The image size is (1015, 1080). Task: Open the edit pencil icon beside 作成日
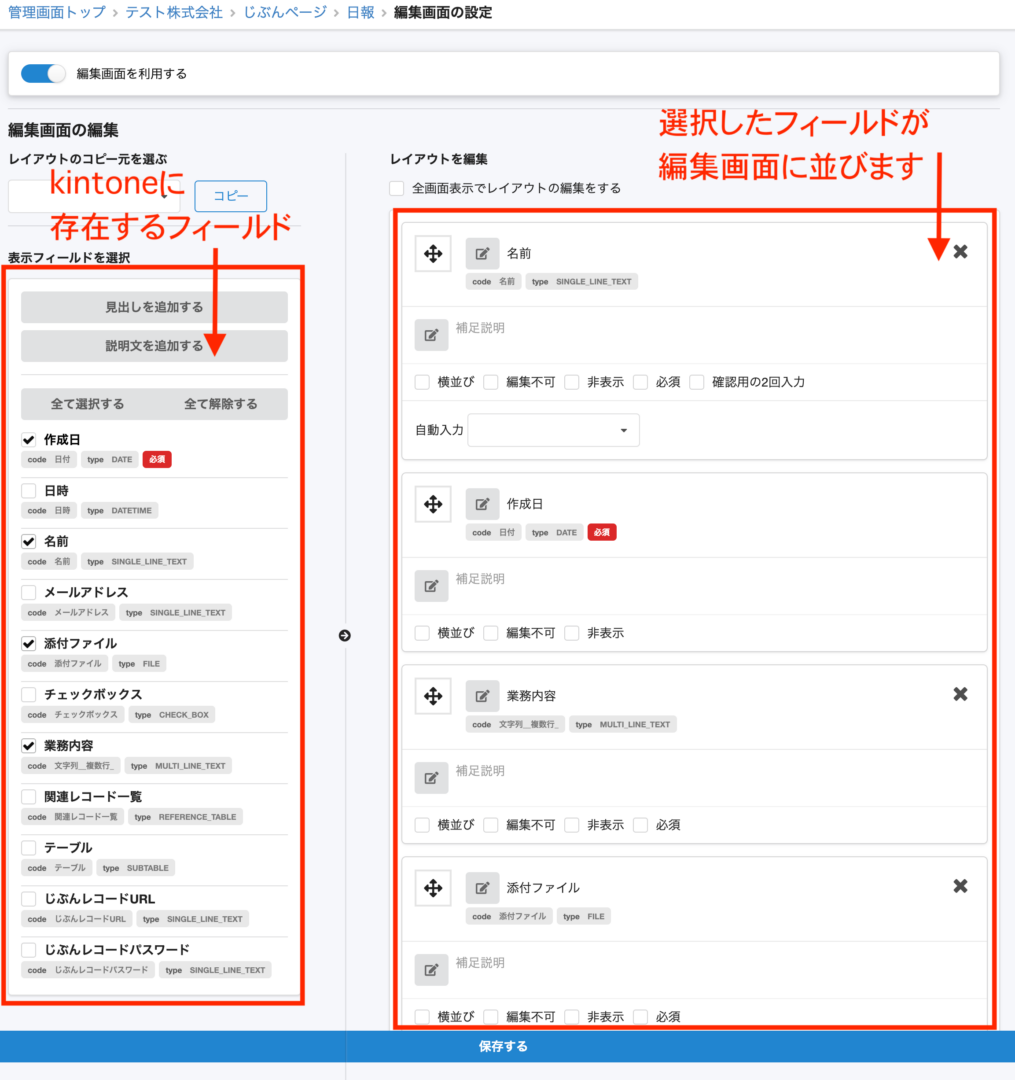point(482,504)
